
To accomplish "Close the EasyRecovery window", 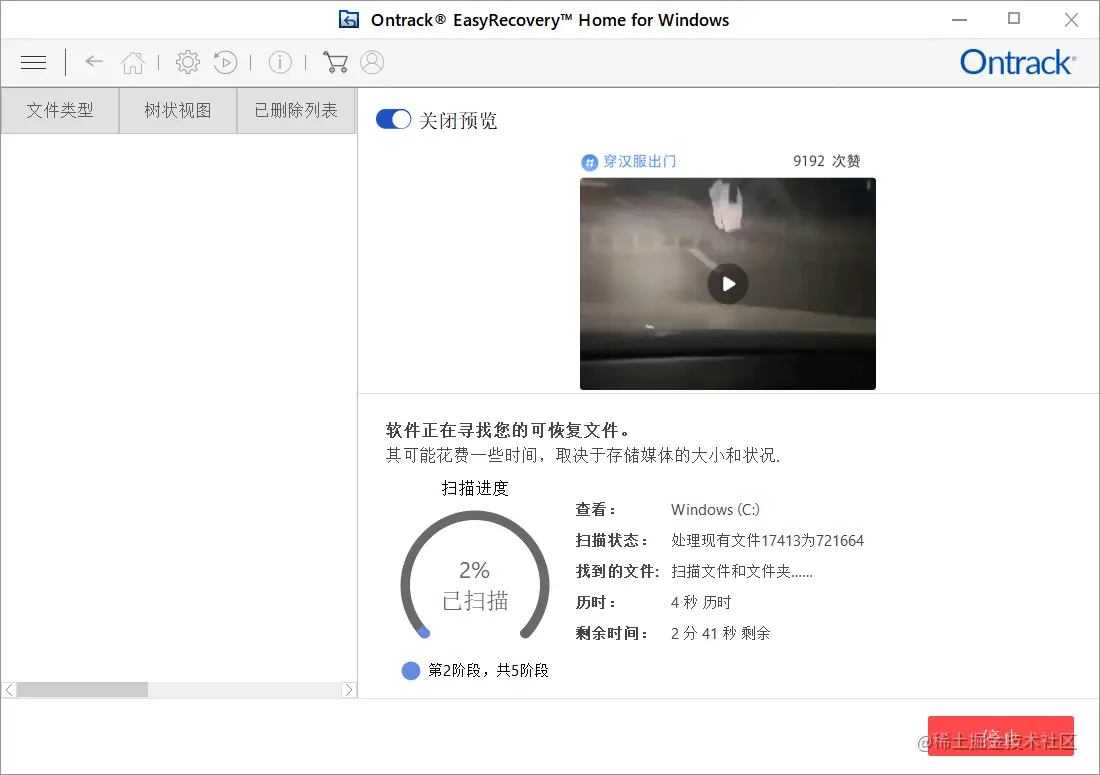I will [x=1071, y=20].
